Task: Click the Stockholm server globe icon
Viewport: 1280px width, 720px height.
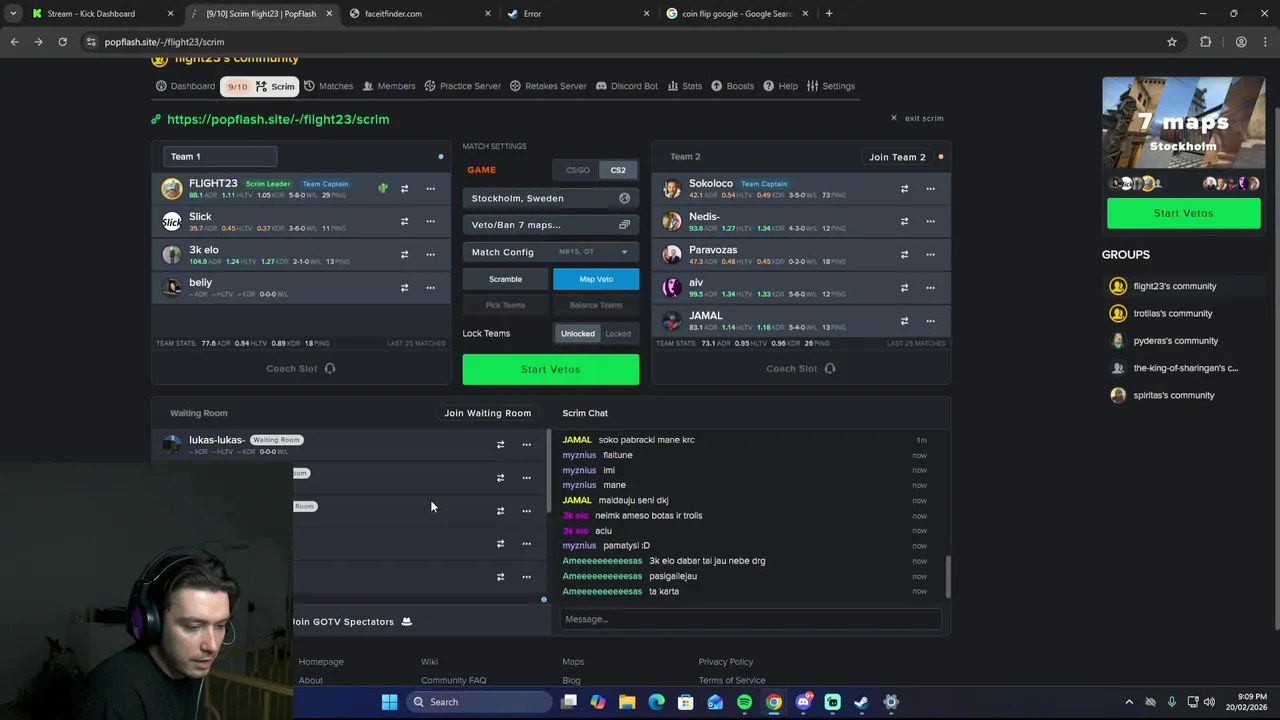Action: [x=624, y=198]
